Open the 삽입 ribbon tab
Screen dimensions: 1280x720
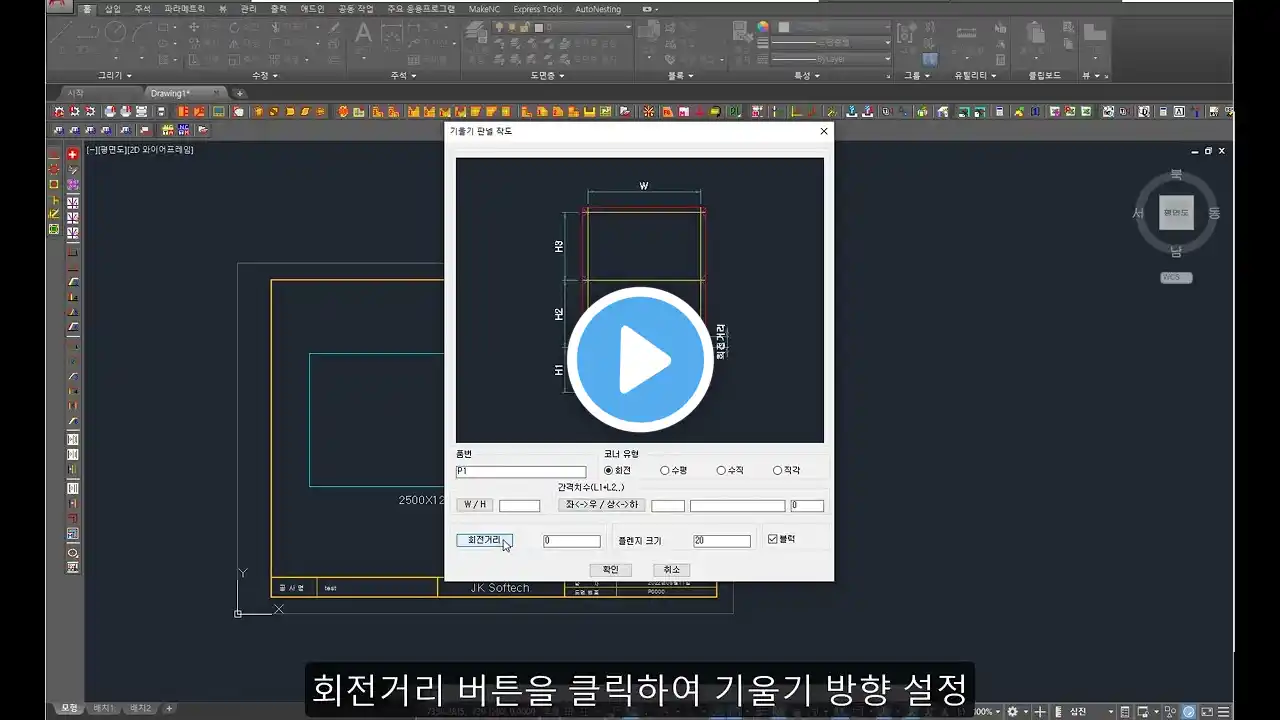[113, 9]
